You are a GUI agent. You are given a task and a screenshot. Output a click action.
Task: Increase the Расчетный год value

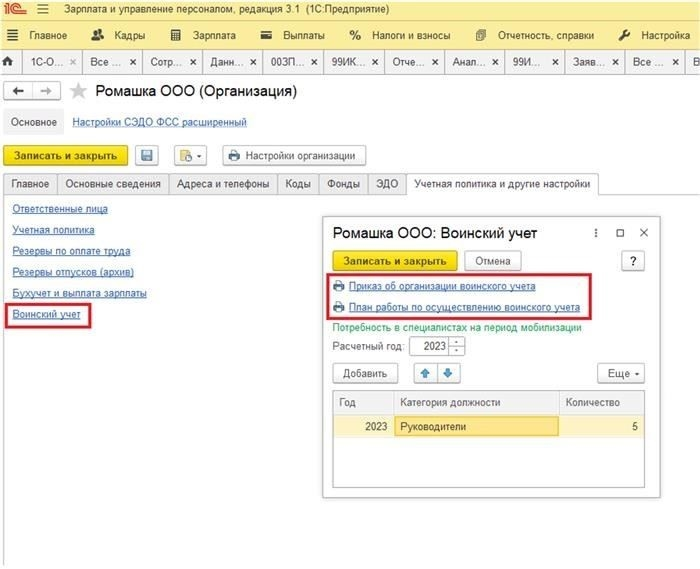click(456, 341)
